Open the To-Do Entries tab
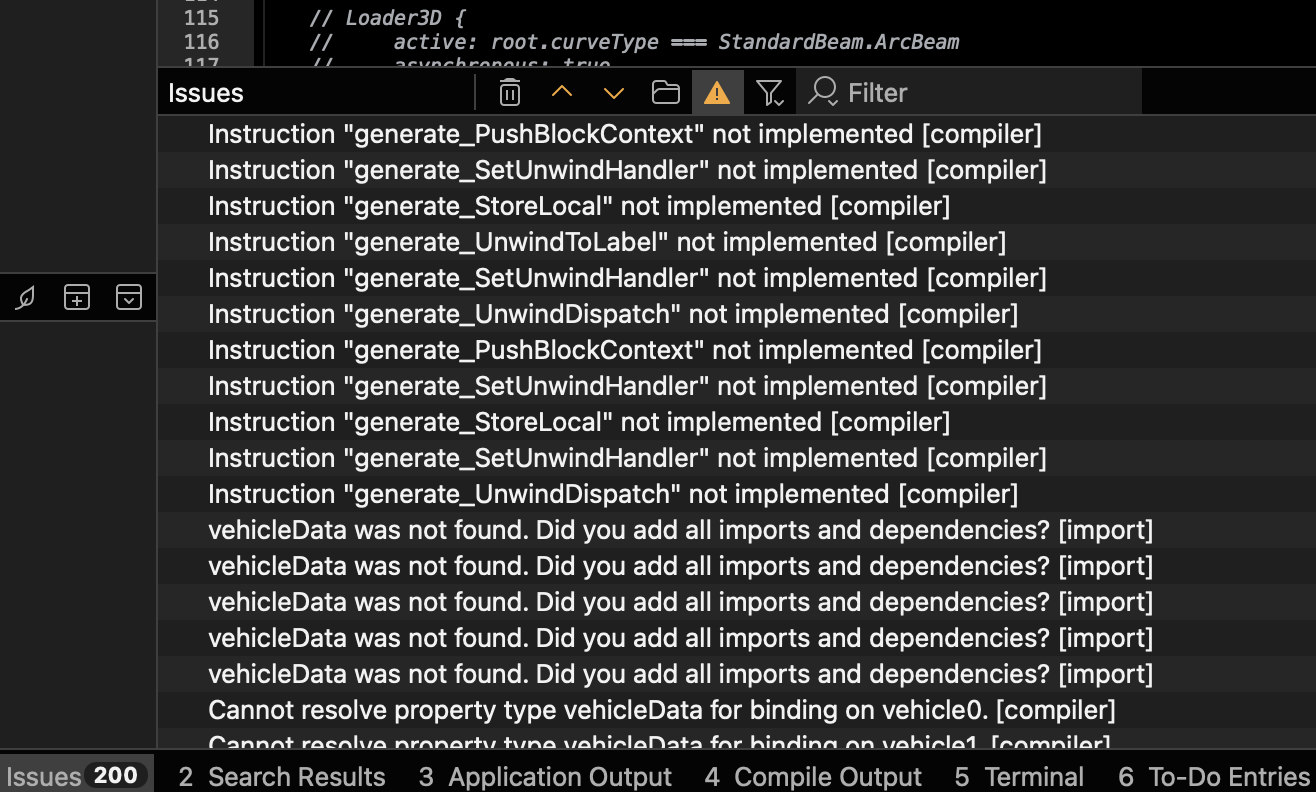 tap(1214, 777)
